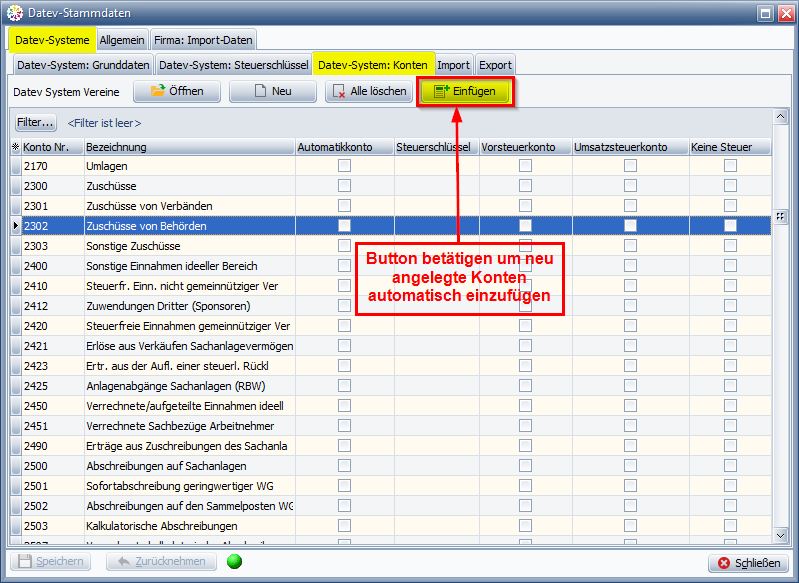Screen dimensions: 799x583
Task: Click the Umsatzsteuerkonto column header
Action: [x=630, y=147]
